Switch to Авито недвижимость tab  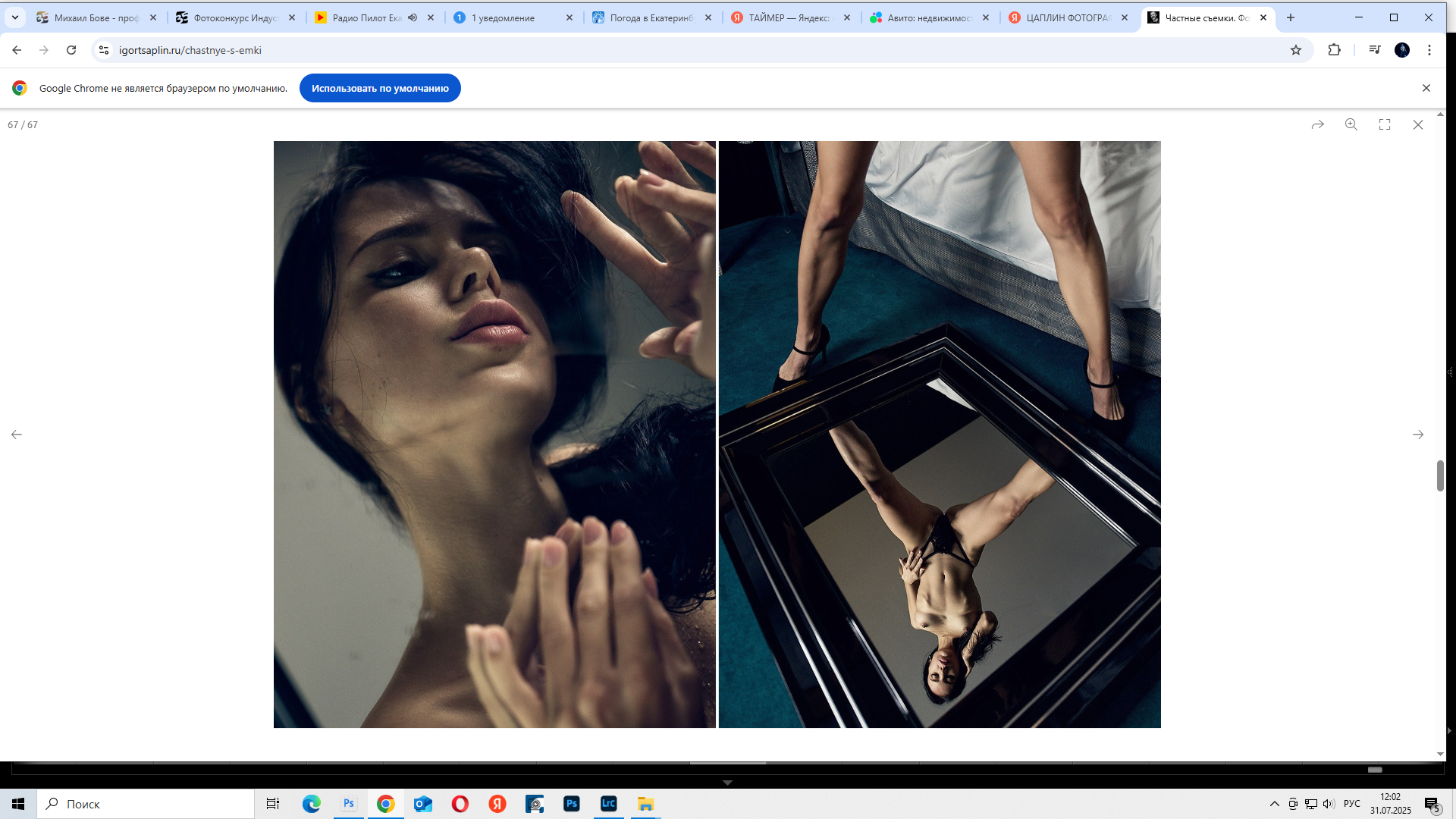928,17
